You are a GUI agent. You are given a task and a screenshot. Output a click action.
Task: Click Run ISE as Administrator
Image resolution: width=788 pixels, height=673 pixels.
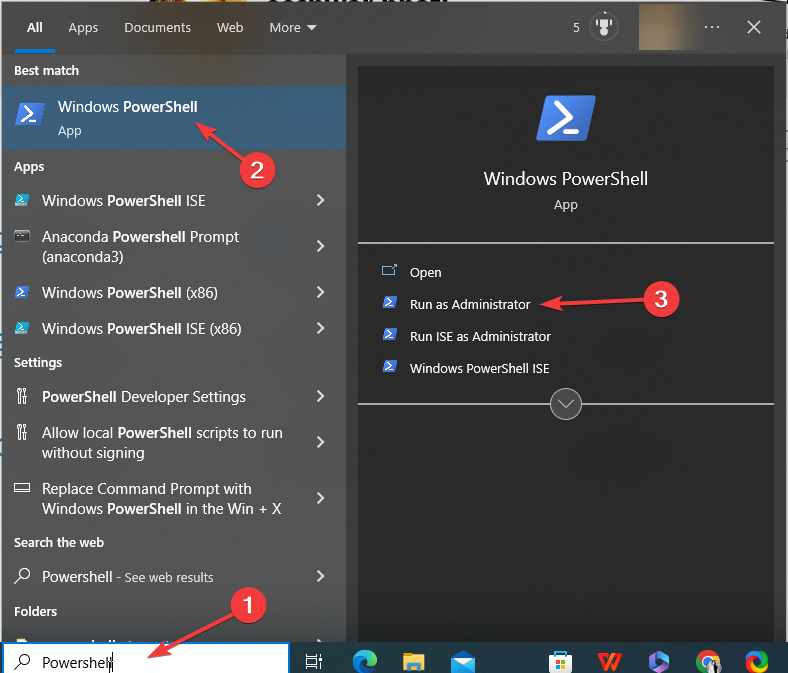point(479,336)
